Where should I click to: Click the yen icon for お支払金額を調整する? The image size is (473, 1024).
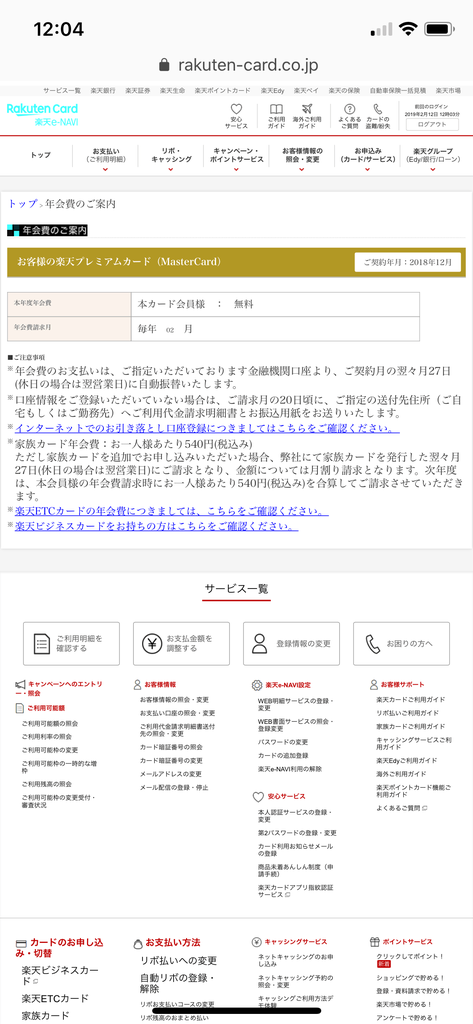coord(152,643)
